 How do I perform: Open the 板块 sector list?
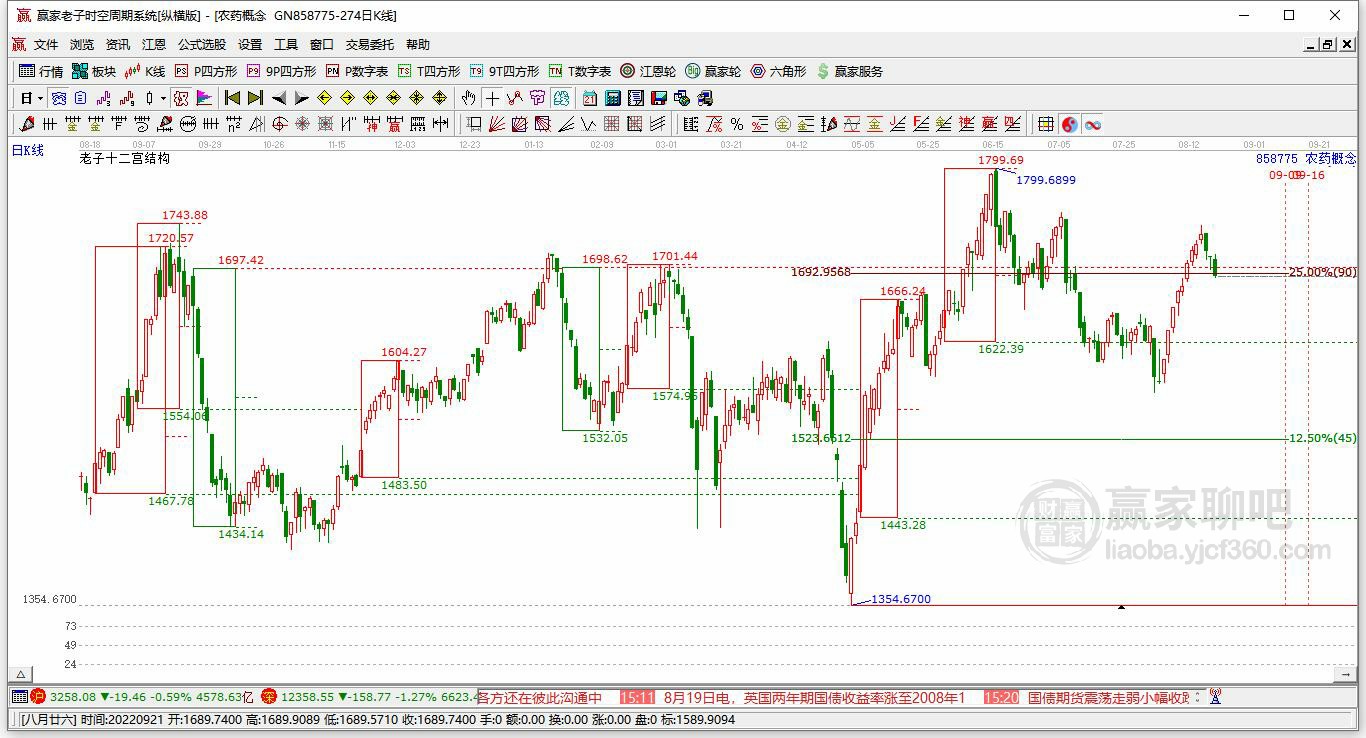94,71
